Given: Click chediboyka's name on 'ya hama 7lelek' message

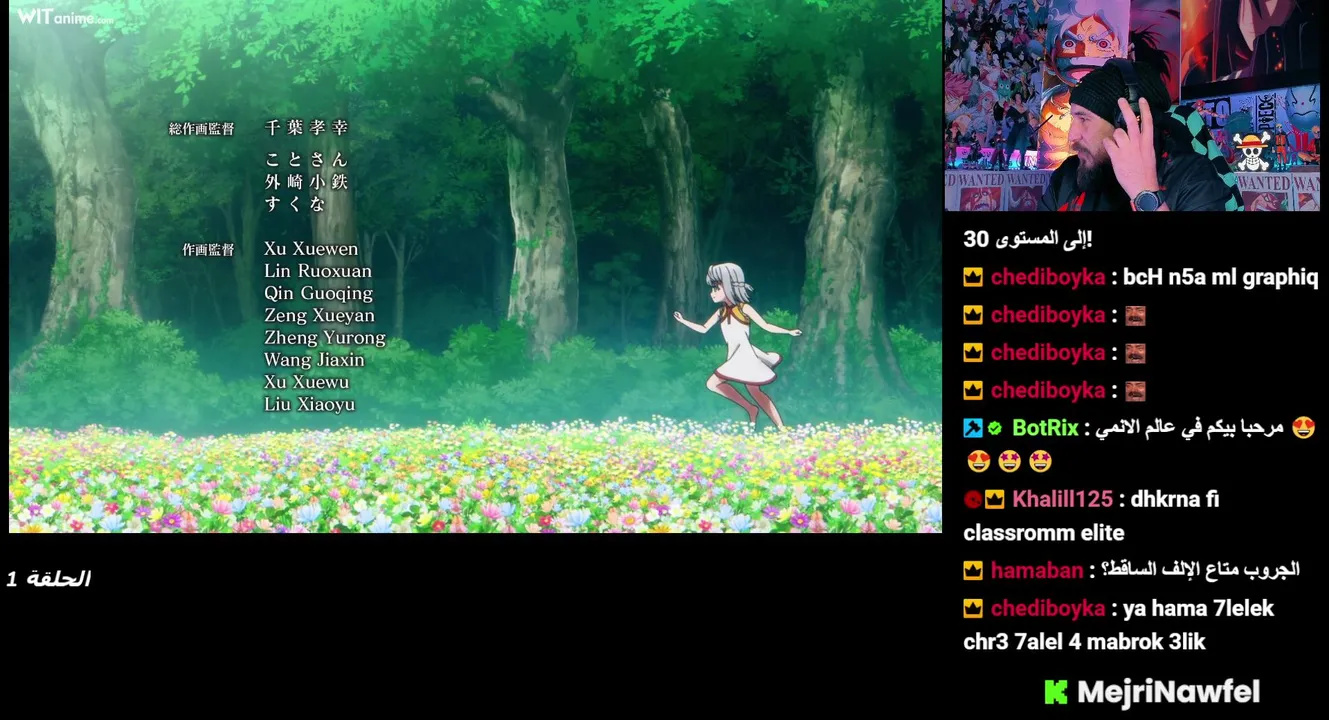Looking at the screenshot, I should (x=1048, y=608).
